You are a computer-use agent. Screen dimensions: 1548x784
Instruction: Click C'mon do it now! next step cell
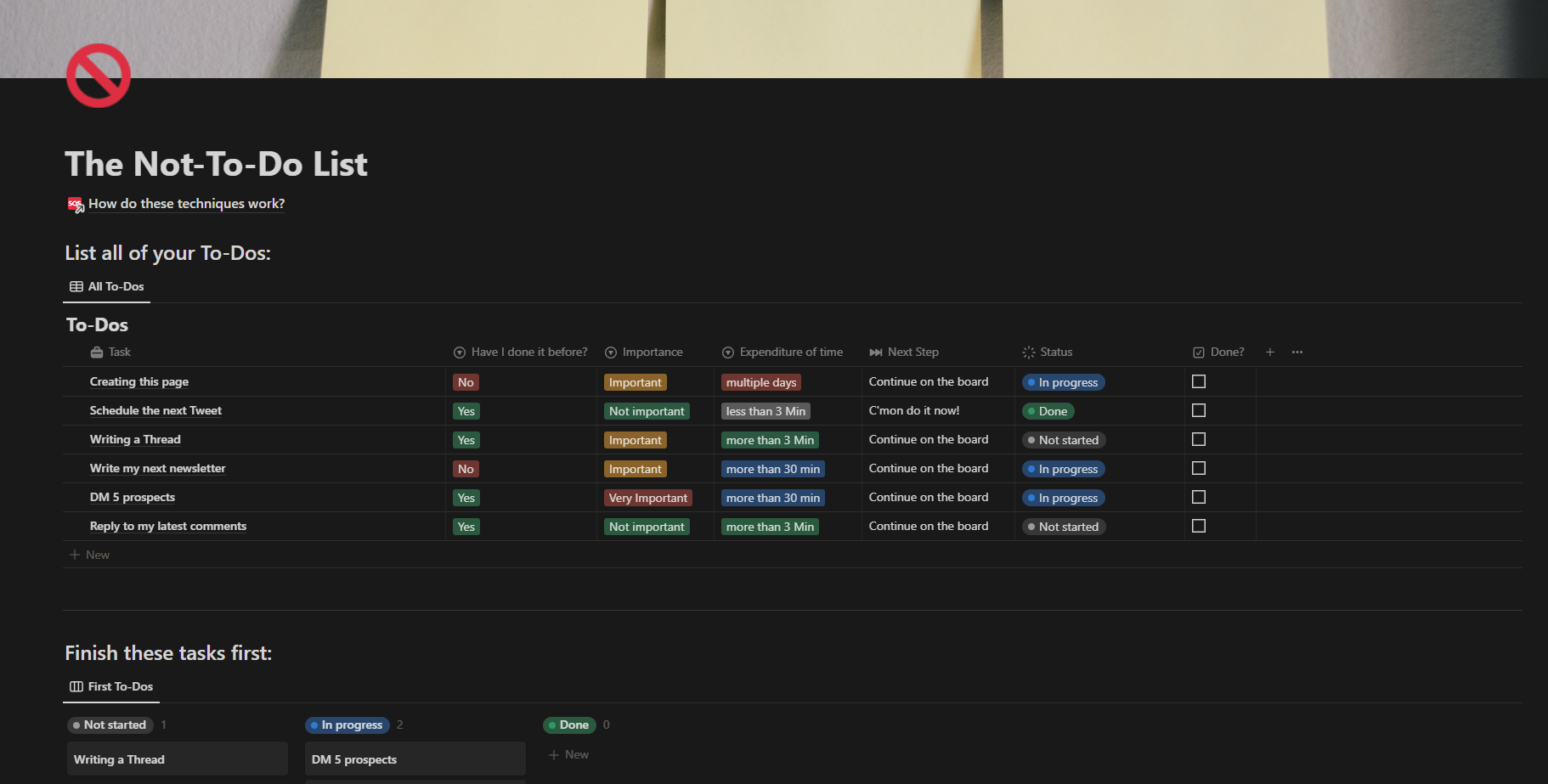tap(914, 410)
